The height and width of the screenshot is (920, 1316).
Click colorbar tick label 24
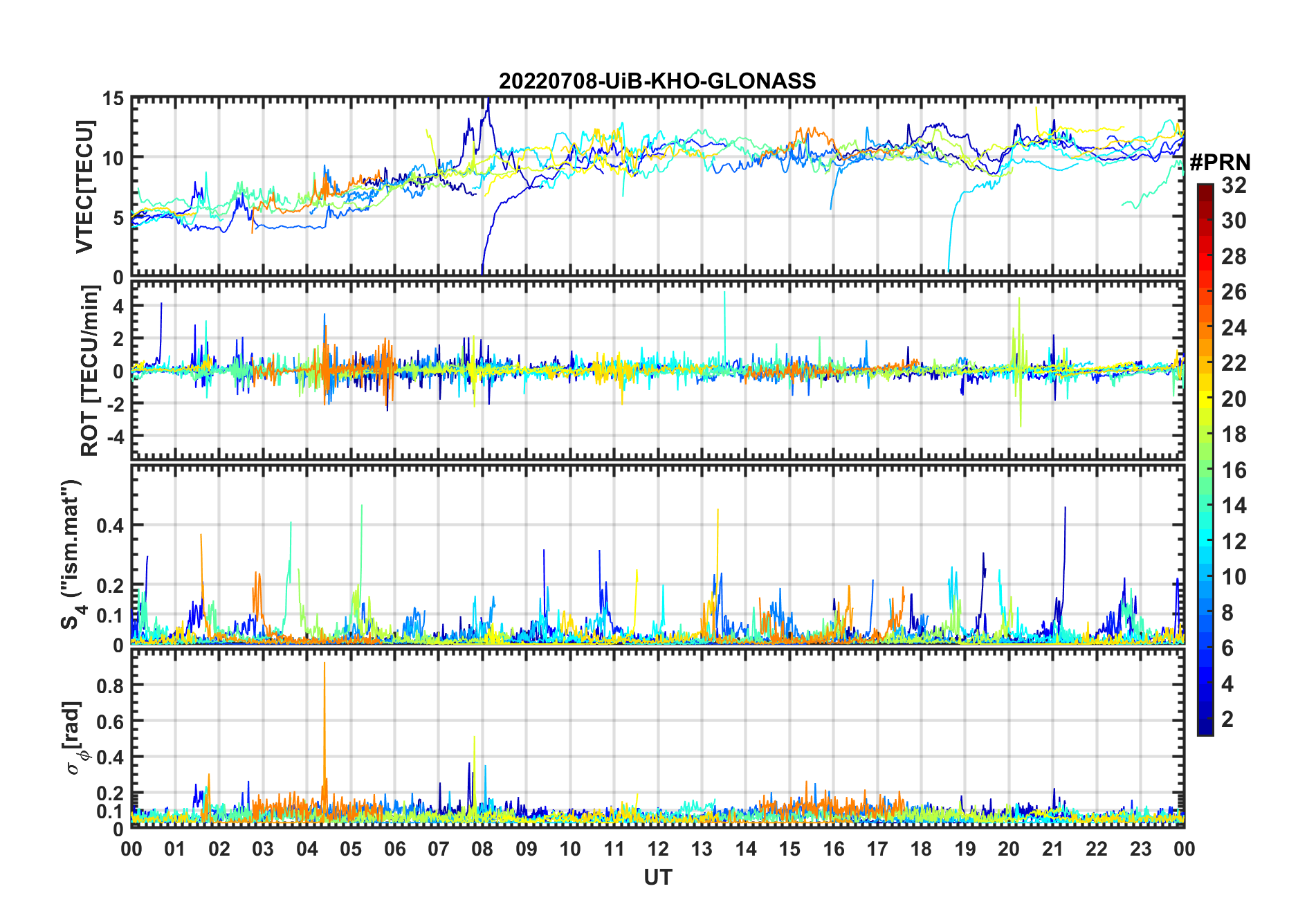click(1234, 327)
